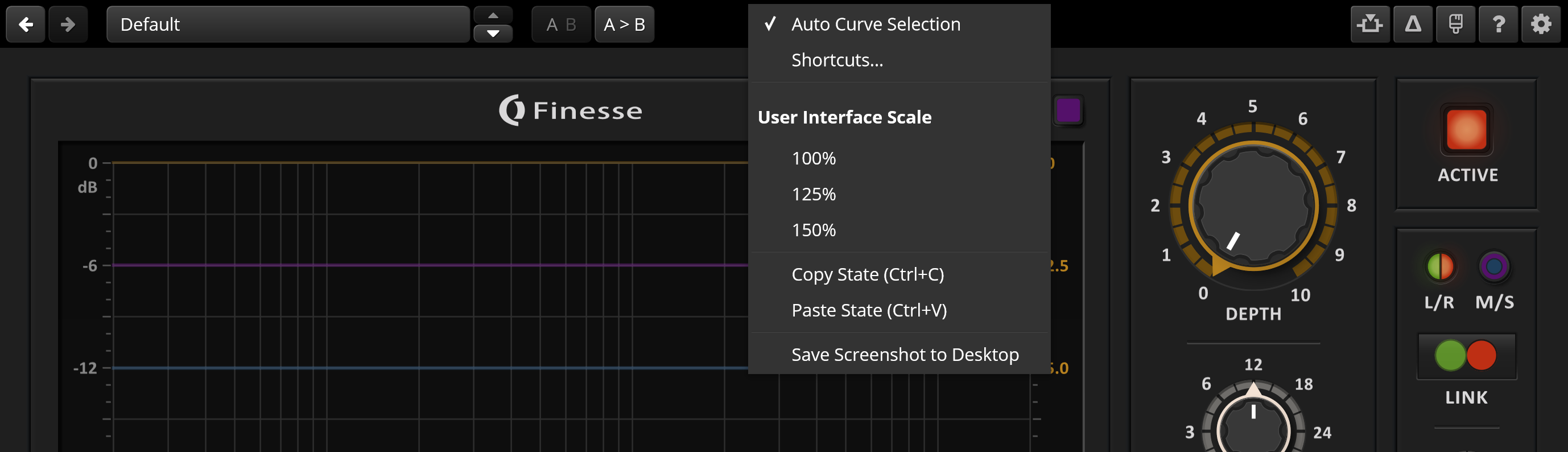This screenshot has height=452, width=1568.
Task: Choose Paste State (Ctrl+V)
Action: (899, 310)
